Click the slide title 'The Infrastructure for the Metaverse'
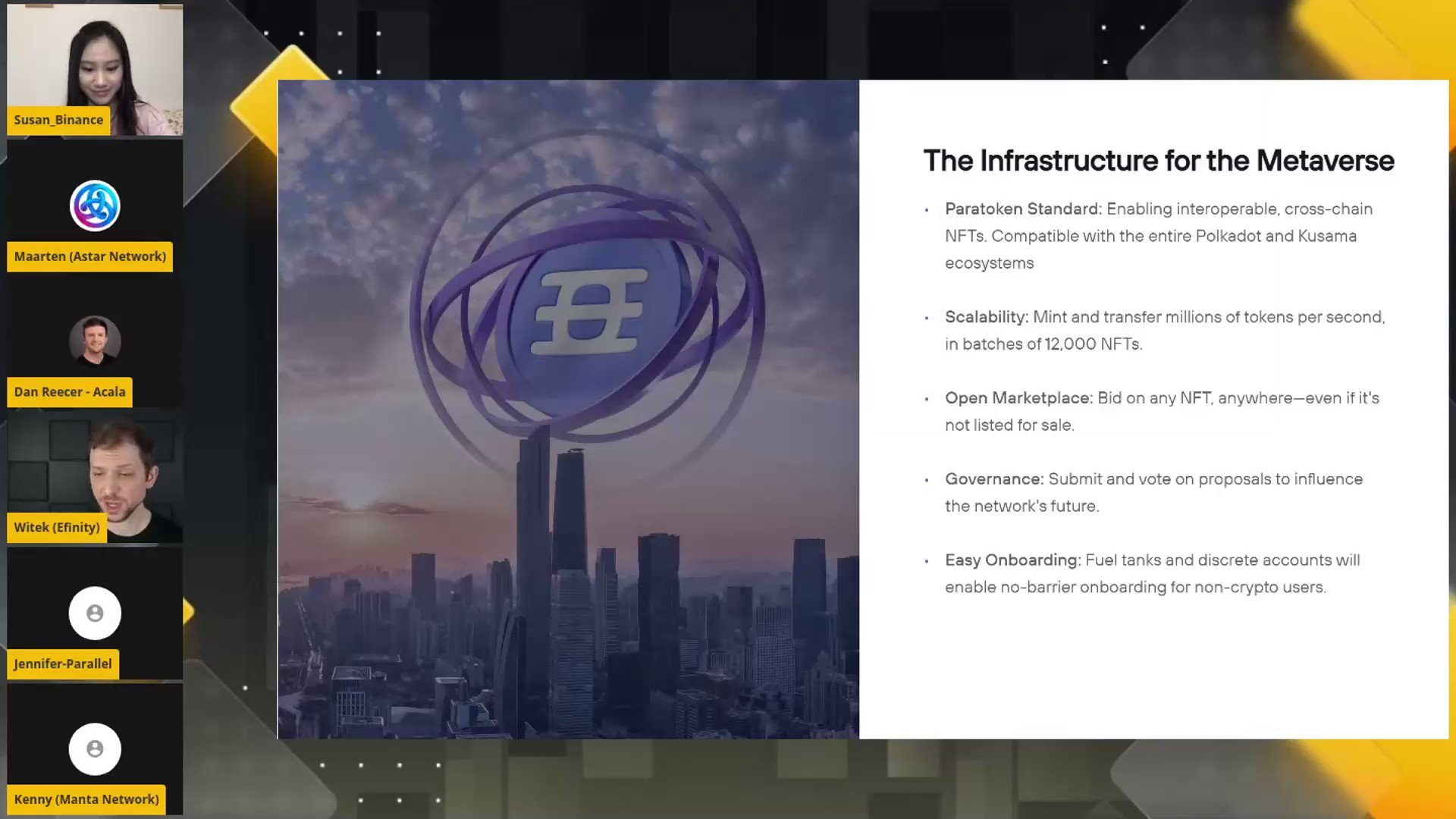The image size is (1456, 819). (x=1159, y=161)
